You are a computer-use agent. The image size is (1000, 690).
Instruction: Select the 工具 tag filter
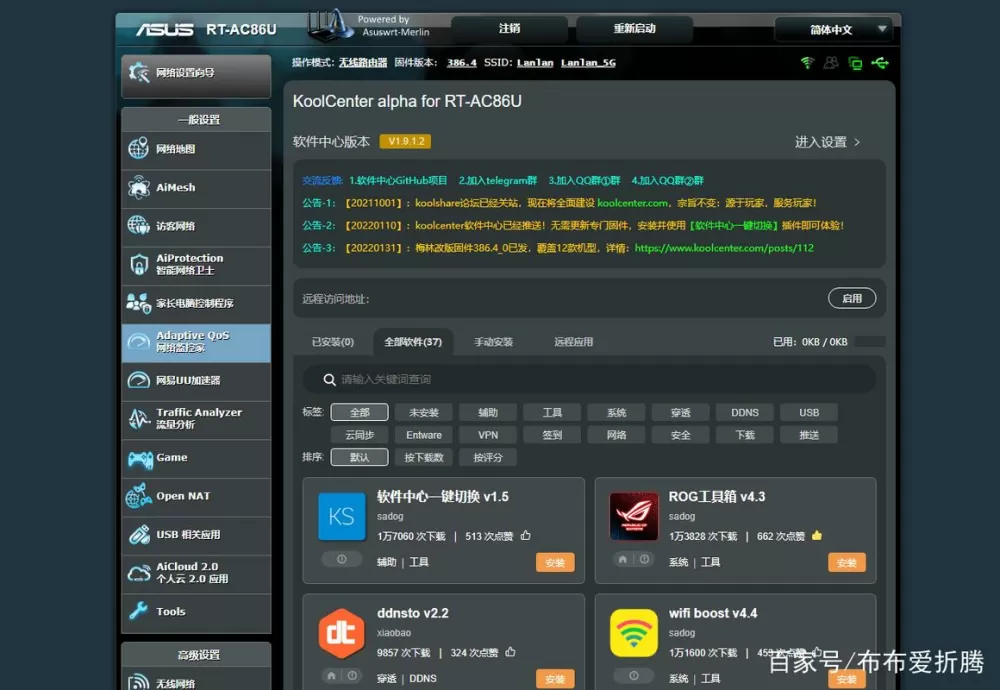[552, 413]
